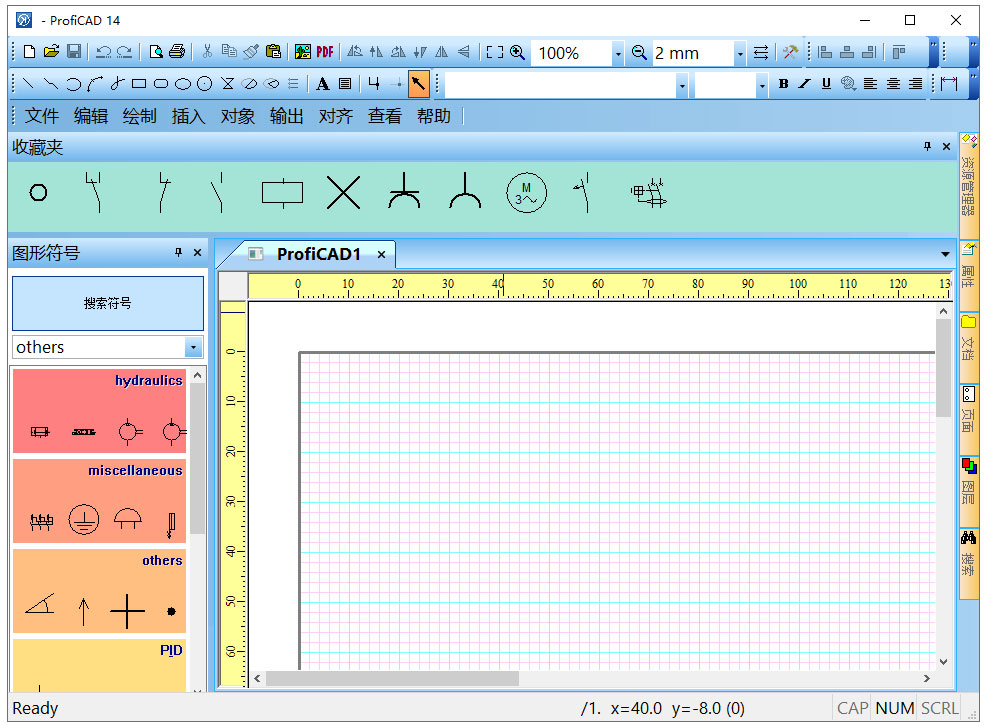The image size is (989, 726).
Task: Open the 插入 menu
Action: 189,116
